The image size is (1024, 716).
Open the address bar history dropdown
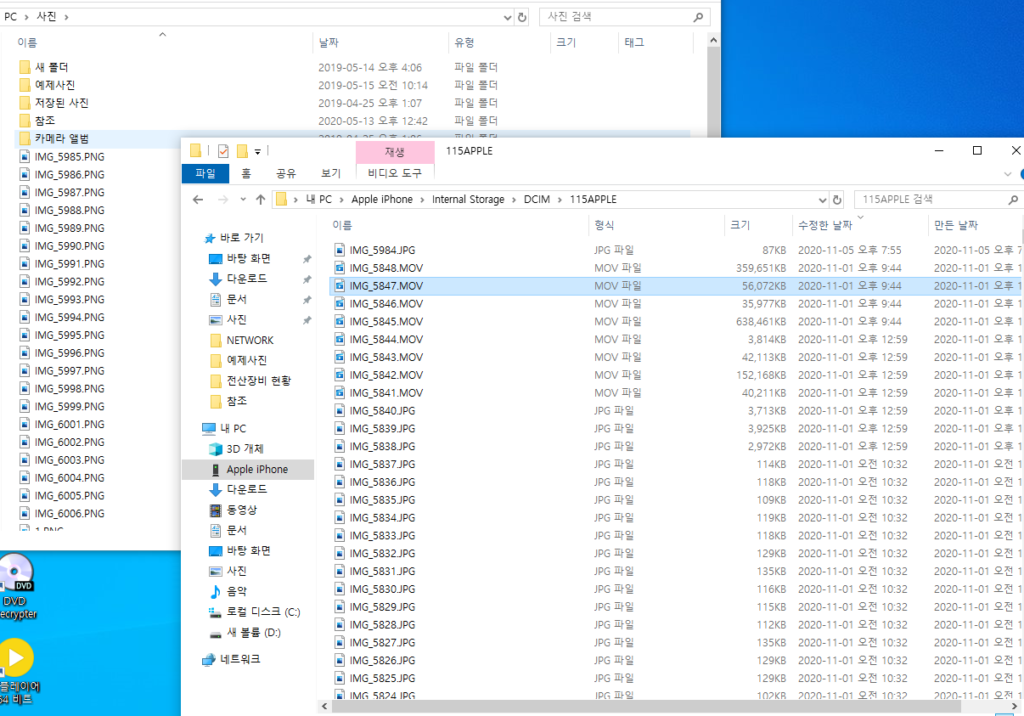(822, 199)
